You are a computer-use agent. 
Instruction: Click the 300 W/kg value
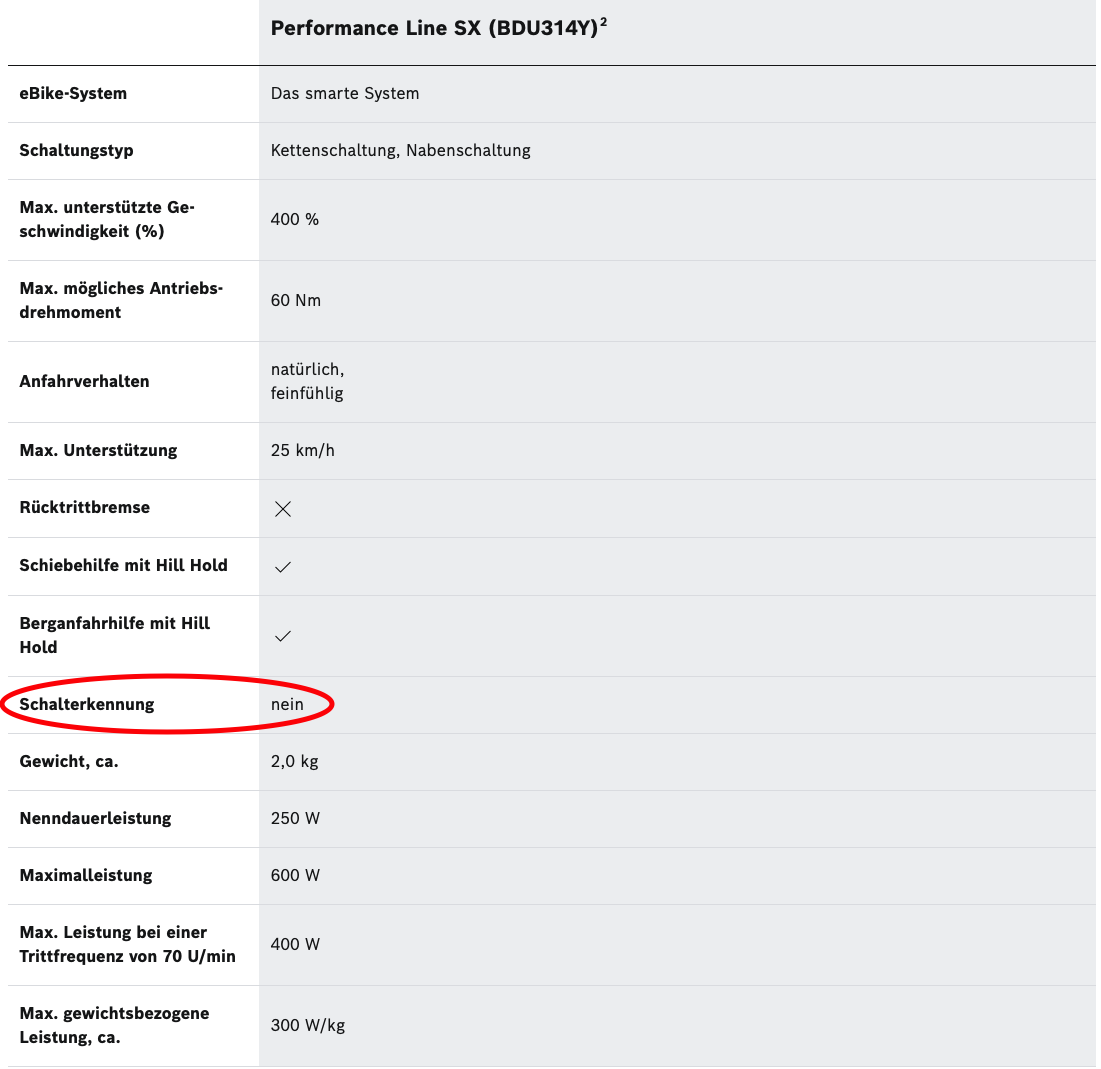308,1026
